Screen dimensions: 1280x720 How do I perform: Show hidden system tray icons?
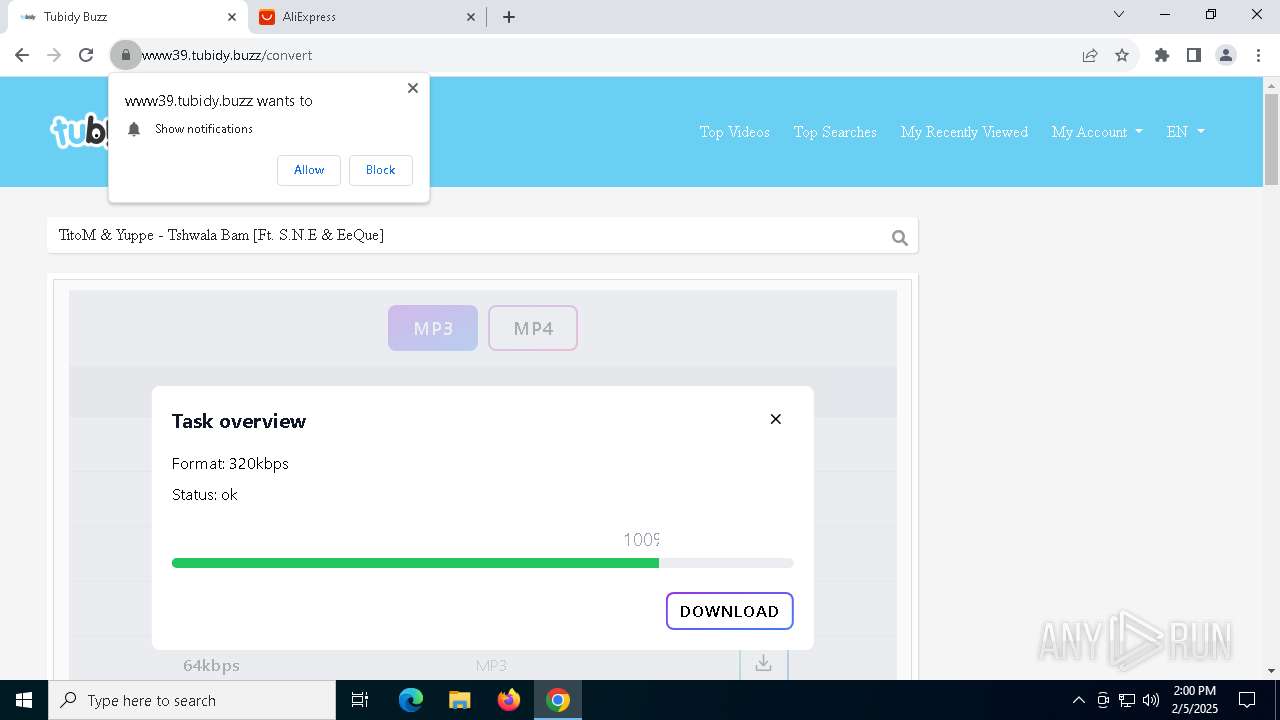(x=1078, y=700)
